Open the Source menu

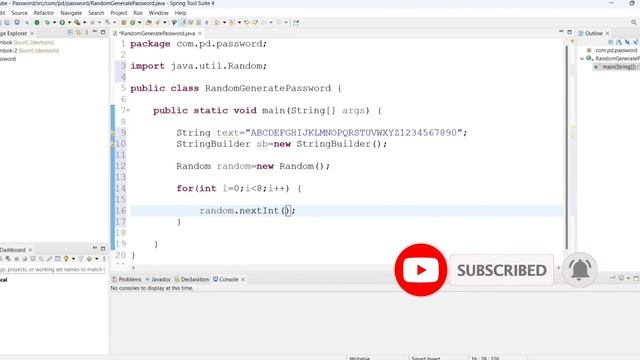click(19, 13)
